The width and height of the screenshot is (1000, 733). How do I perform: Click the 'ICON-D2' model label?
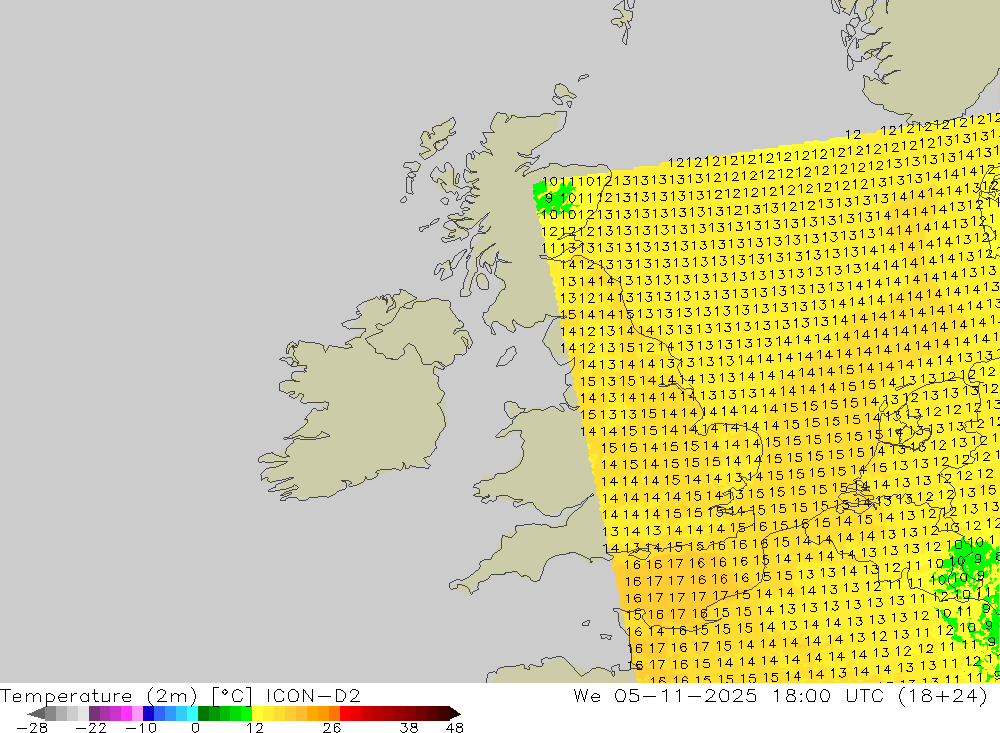[313, 695]
